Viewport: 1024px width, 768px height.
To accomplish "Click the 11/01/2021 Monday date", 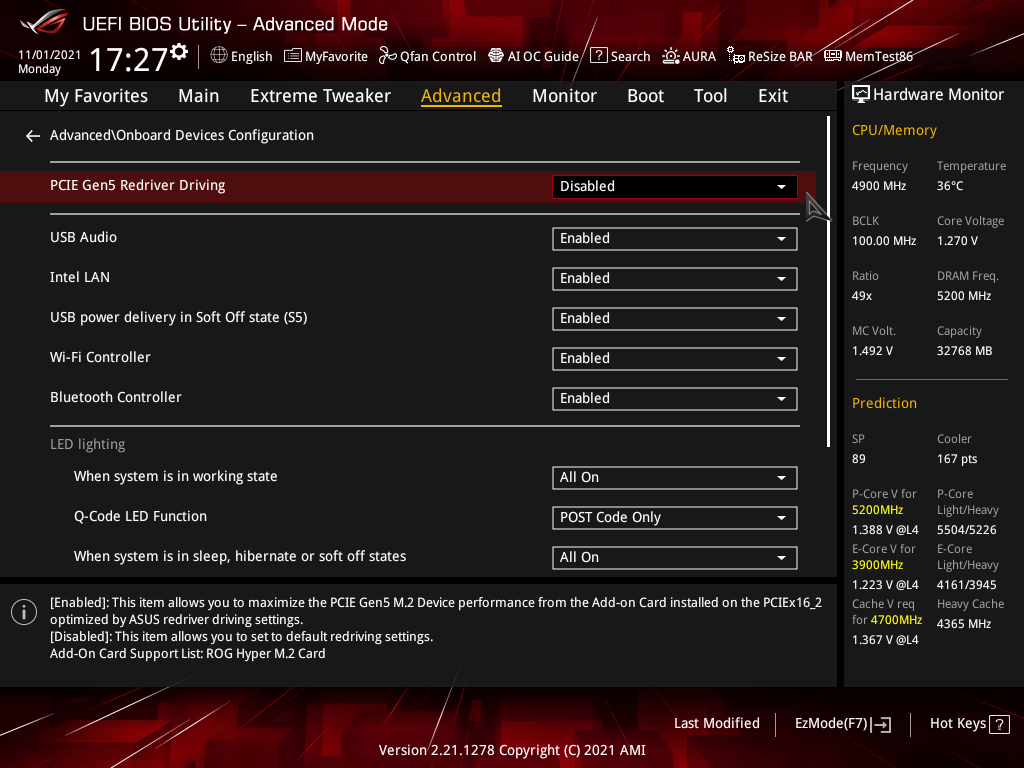I will pyautogui.click(x=50, y=62).
